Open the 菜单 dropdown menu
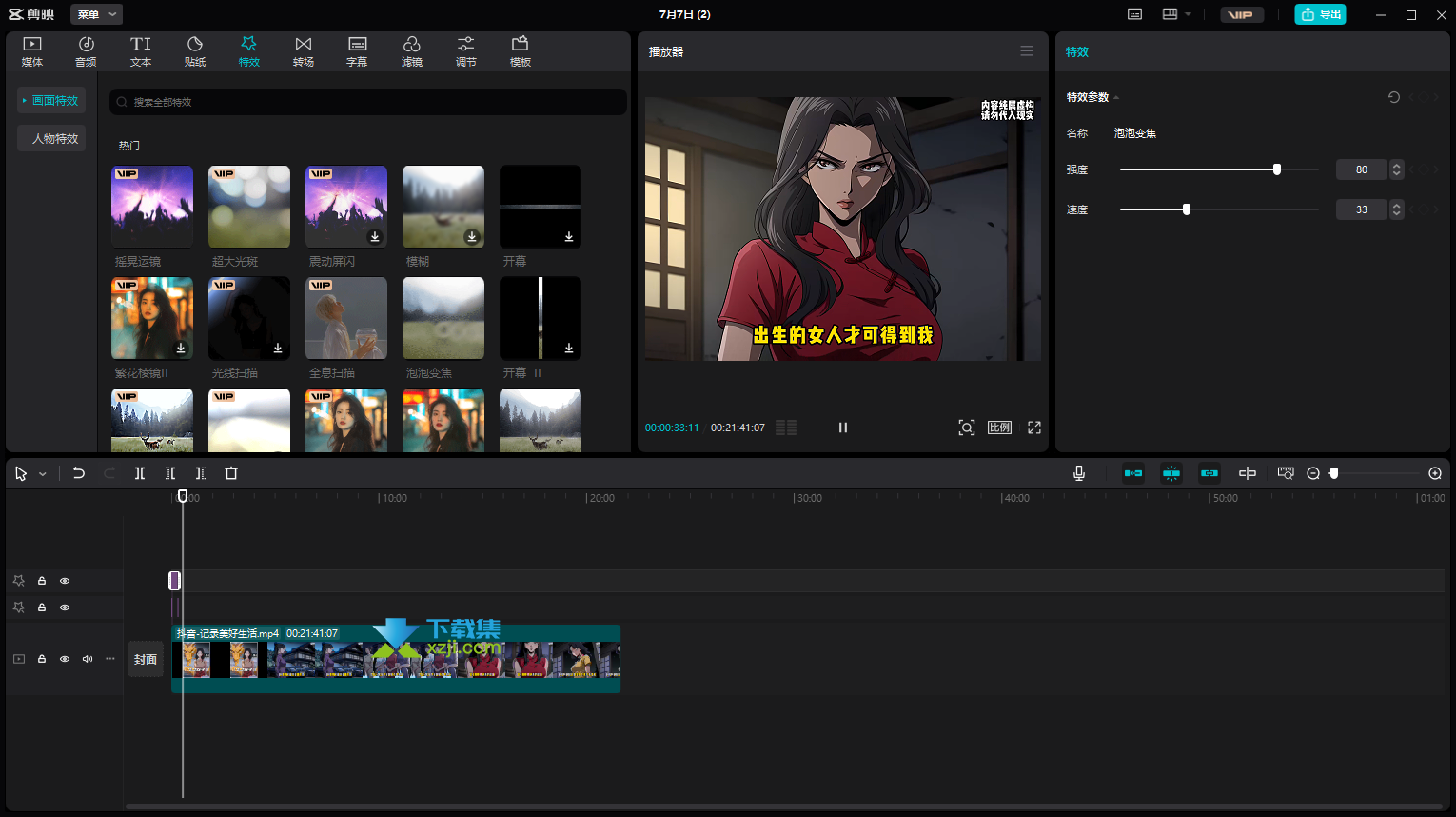Viewport: 1456px width, 817px height. point(96,14)
